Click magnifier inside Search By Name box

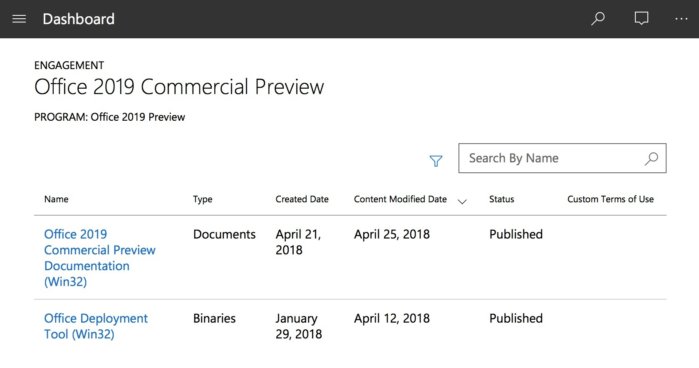(x=651, y=158)
